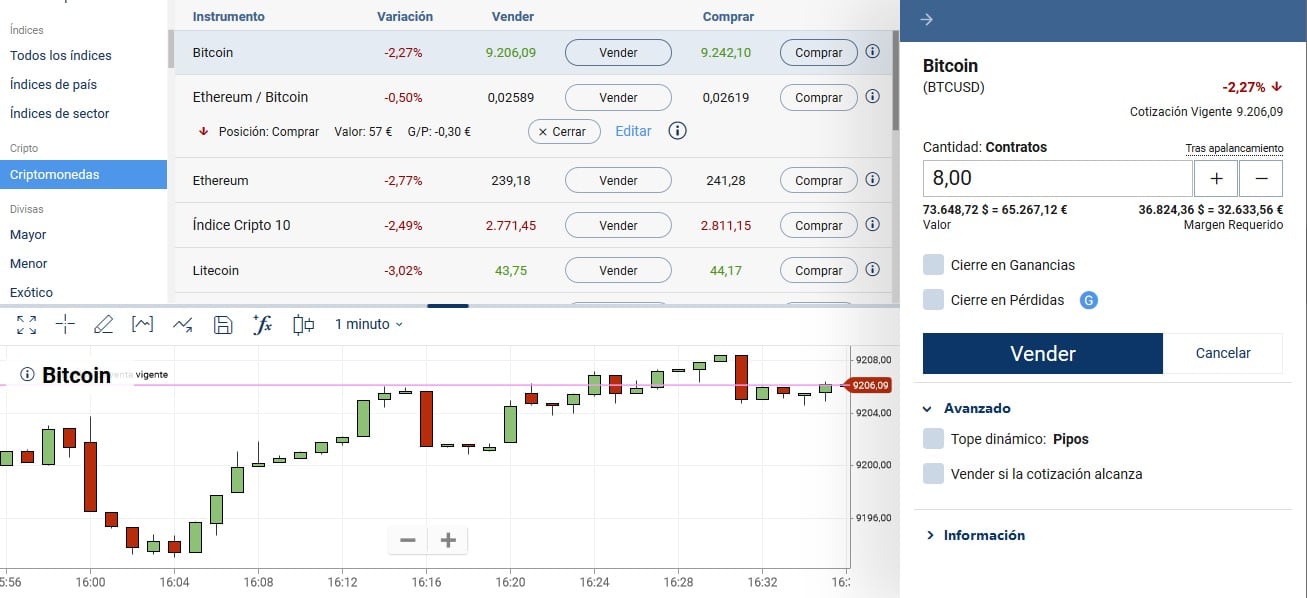Screen dimensions: 1307x598
Task: Enable Cierre en Pérdidas checkbox
Action: 933,300
